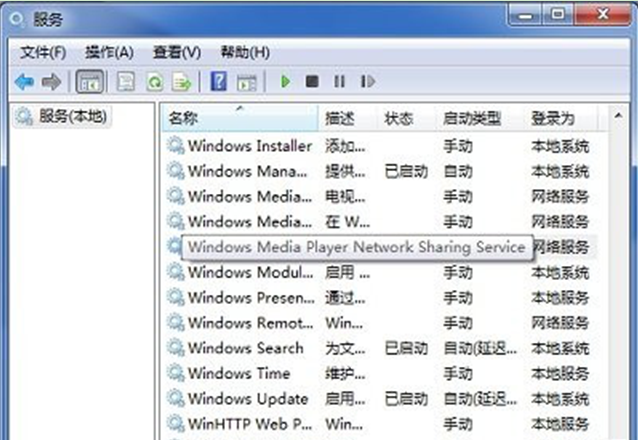The image size is (638, 440).
Task: Toggle the show/hide console tree button
Action: click(88, 82)
